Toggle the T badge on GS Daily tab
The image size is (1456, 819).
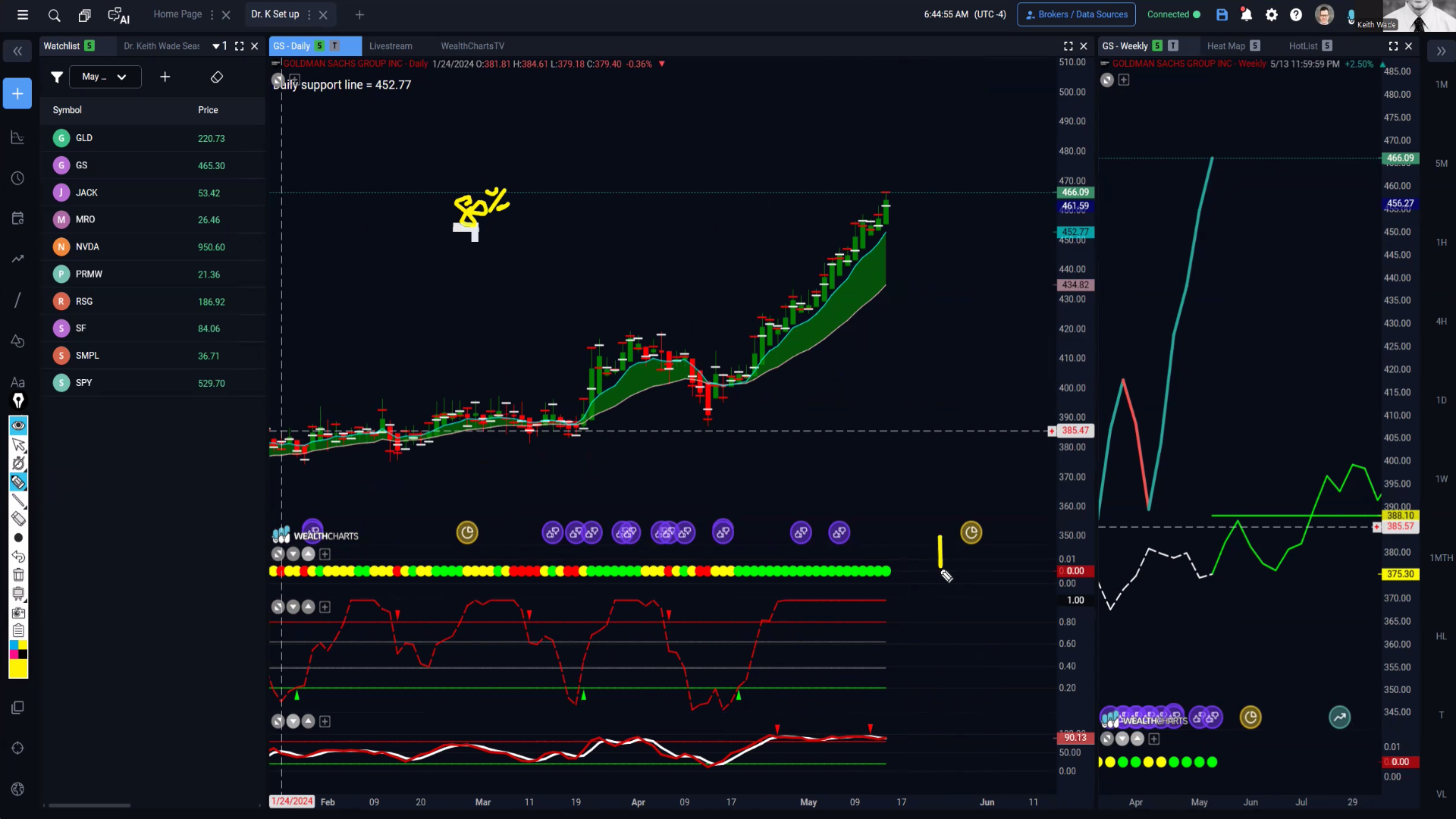(334, 45)
